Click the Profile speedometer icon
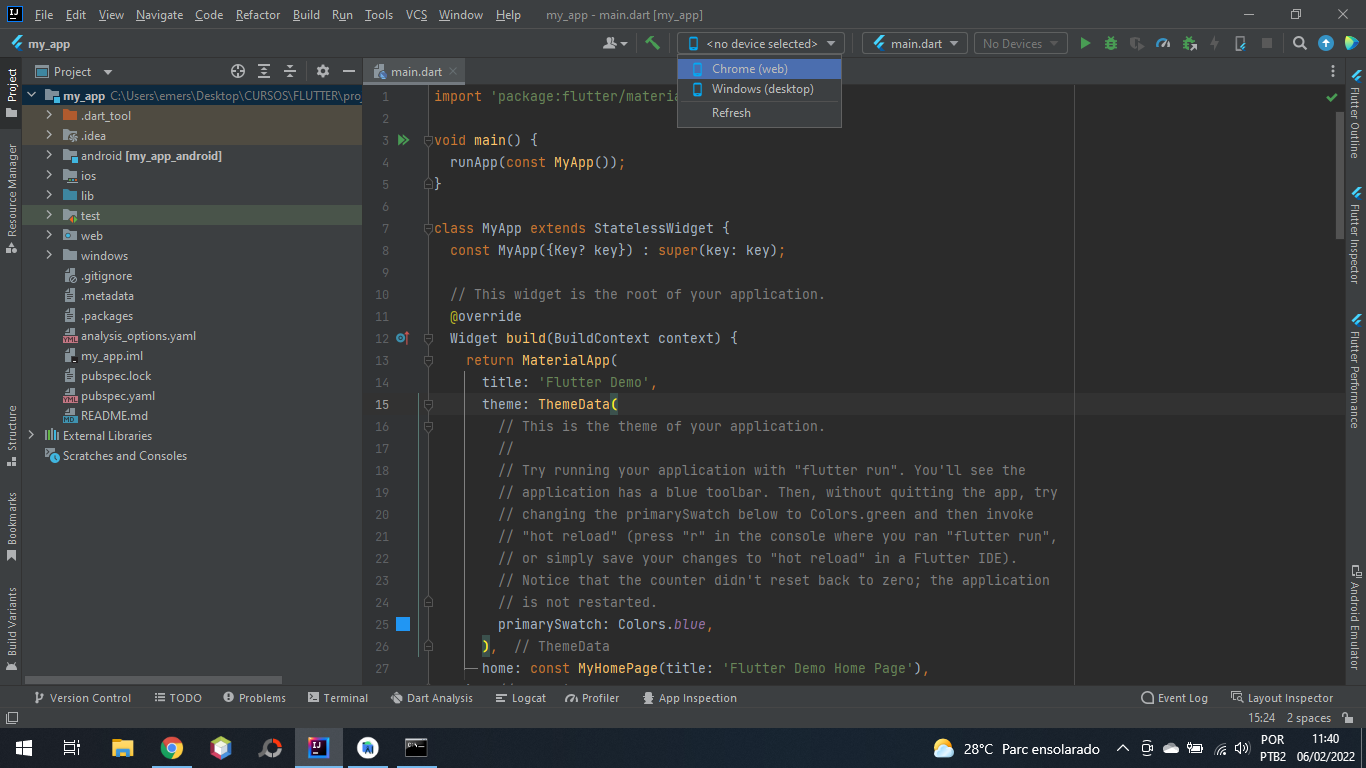Screen dimensions: 1366x768 click(1163, 43)
